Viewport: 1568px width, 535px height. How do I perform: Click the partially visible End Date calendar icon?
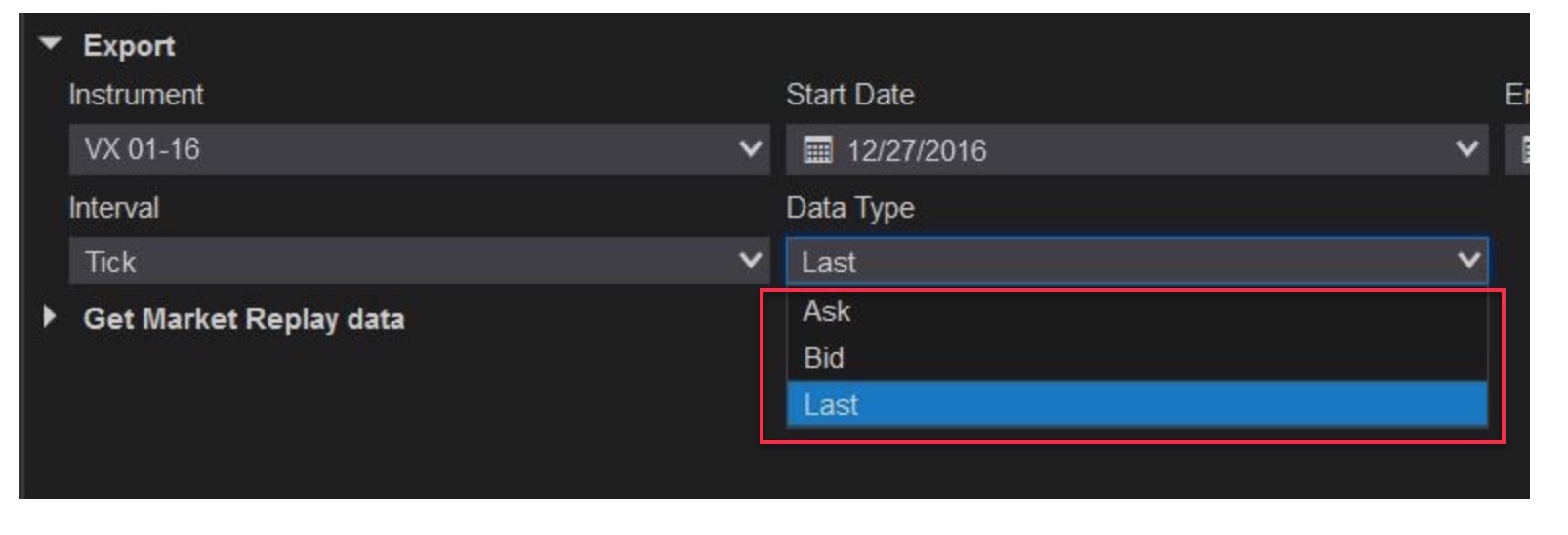[x=1523, y=150]
